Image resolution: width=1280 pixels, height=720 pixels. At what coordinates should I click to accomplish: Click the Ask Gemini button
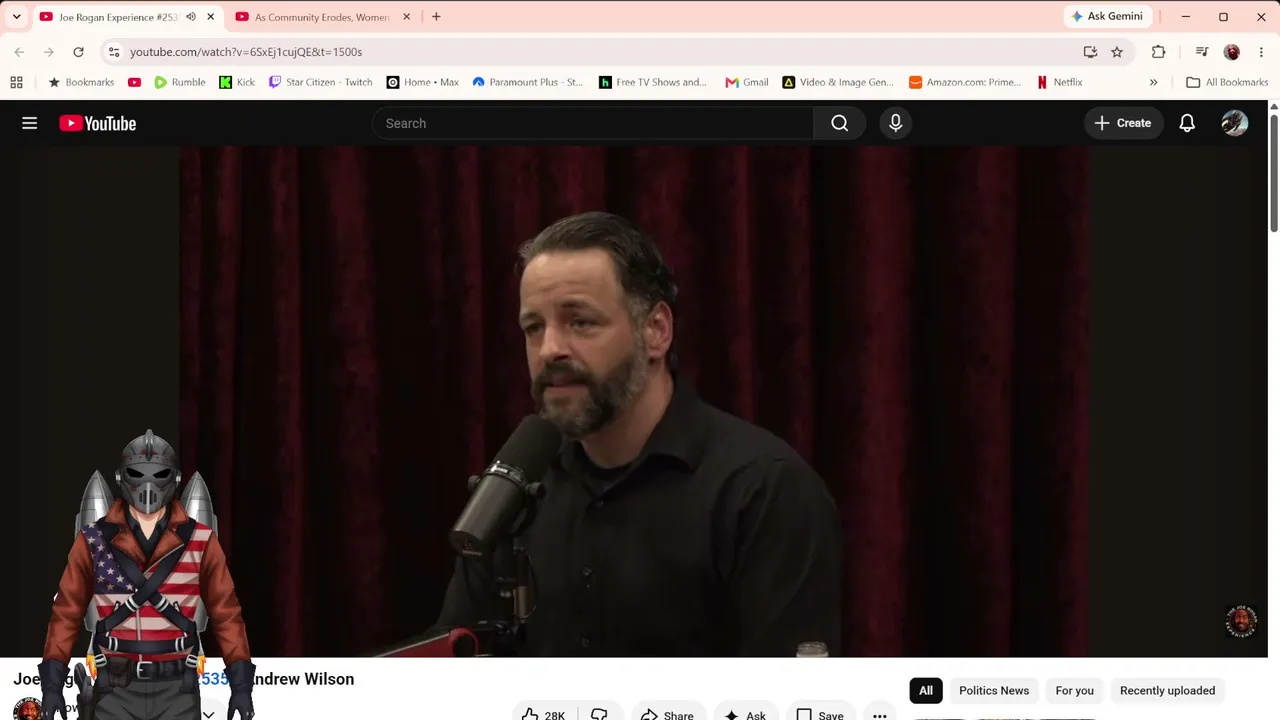pyautogui.click(x=1107, y=17)
